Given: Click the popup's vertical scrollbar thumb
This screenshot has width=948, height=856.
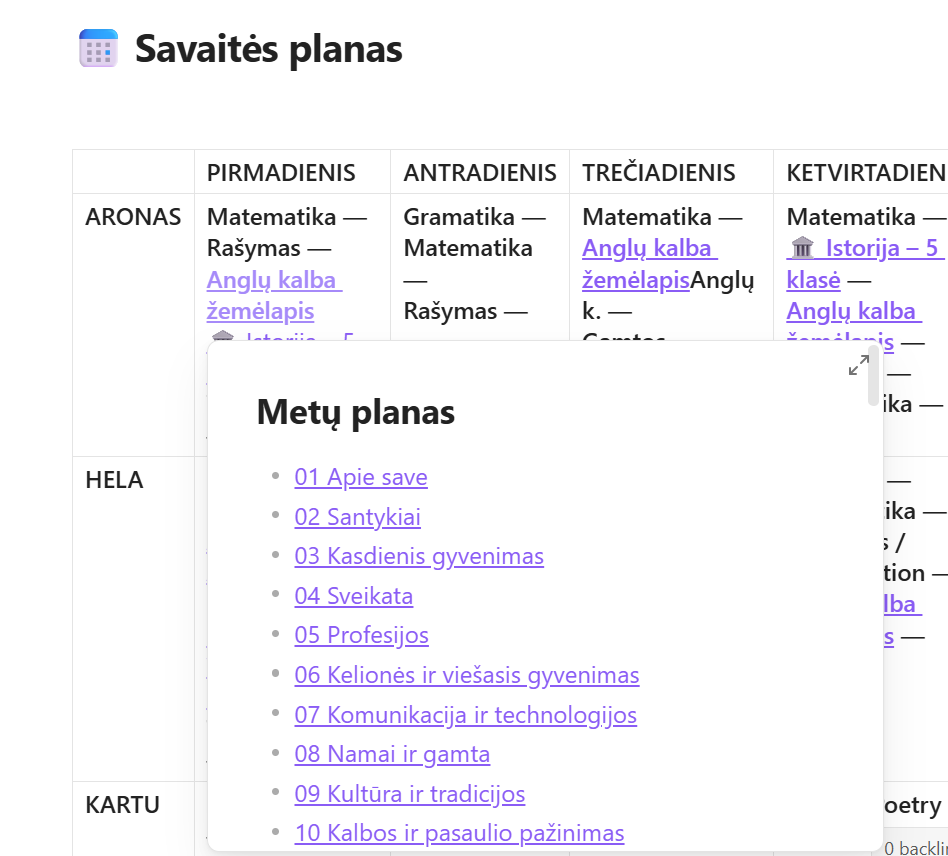Looking at the screenshot, I should pos(873,375).
